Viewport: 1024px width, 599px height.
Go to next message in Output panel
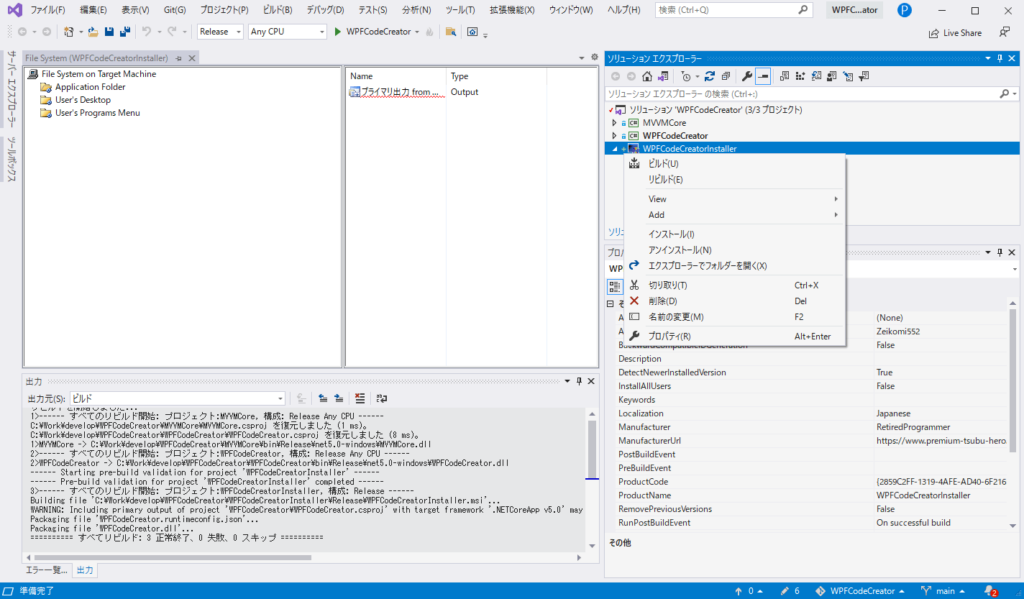[339, 398]
